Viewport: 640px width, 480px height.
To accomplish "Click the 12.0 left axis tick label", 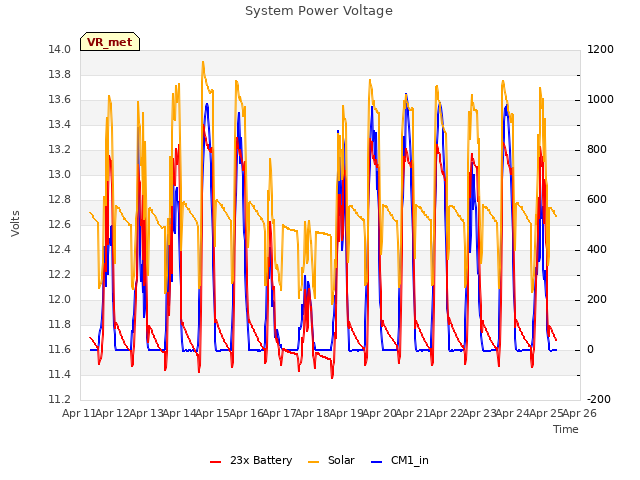I will (59, 300).
